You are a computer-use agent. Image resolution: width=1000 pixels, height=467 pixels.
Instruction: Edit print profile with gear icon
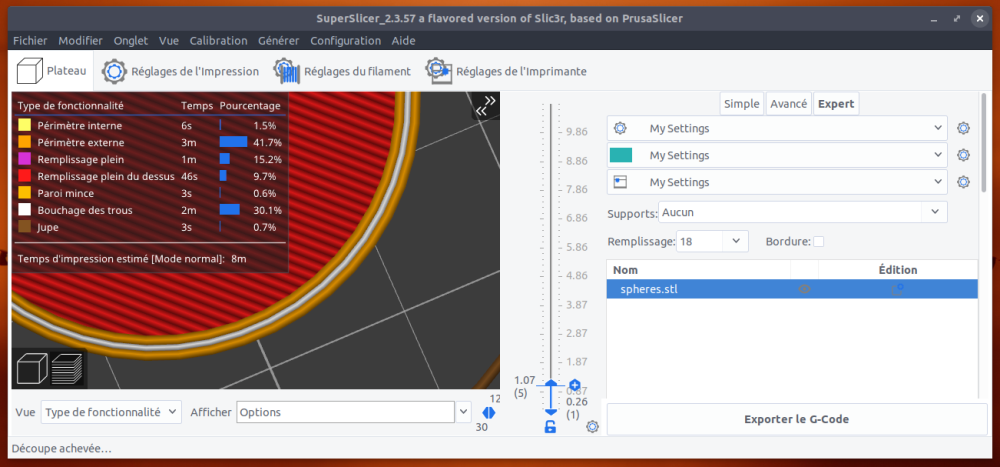963,128
